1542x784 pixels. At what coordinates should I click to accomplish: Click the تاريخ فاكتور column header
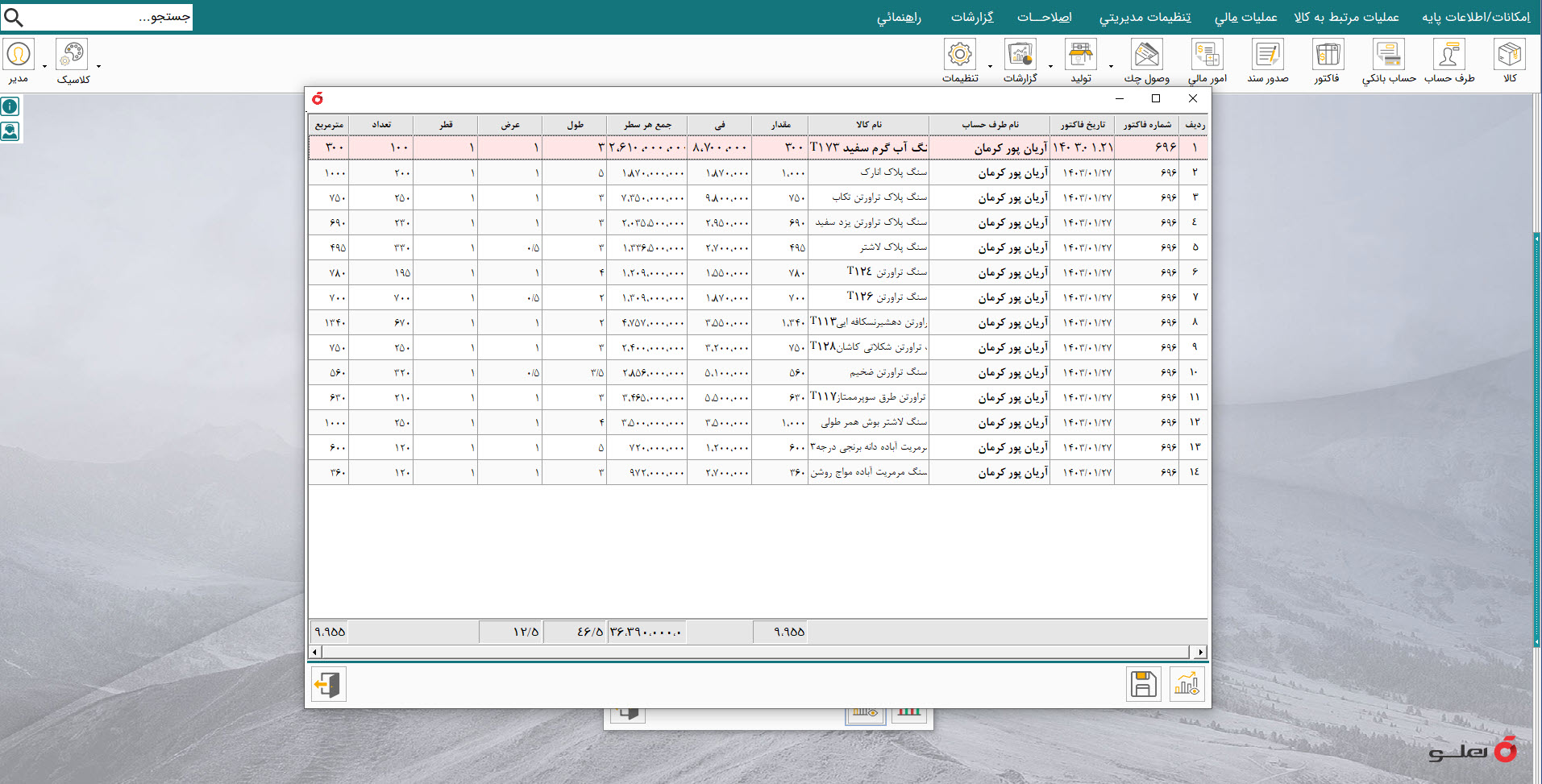click(1082, 125)
